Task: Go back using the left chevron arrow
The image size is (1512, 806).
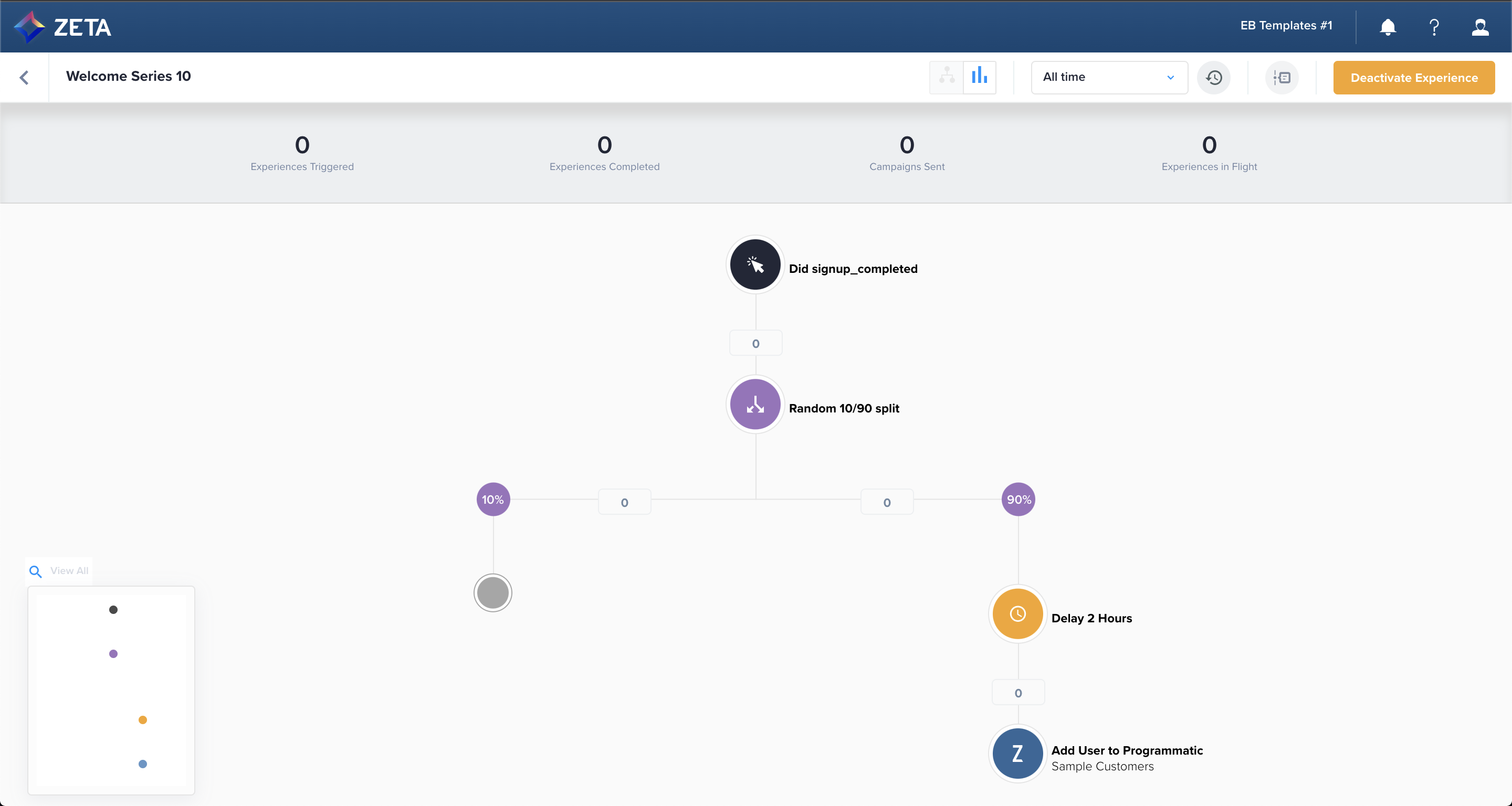Action: point(24,78)
